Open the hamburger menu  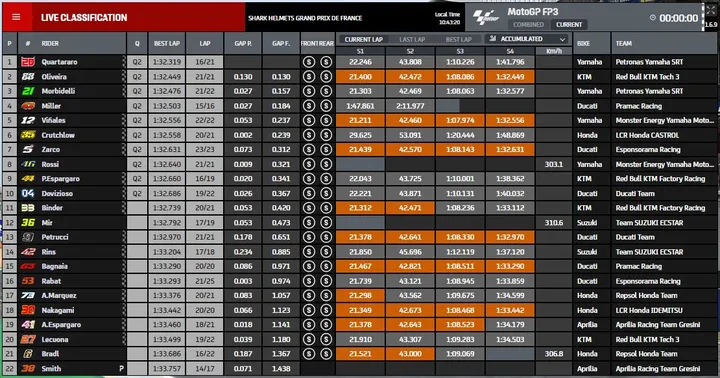[x=16, y=17]
